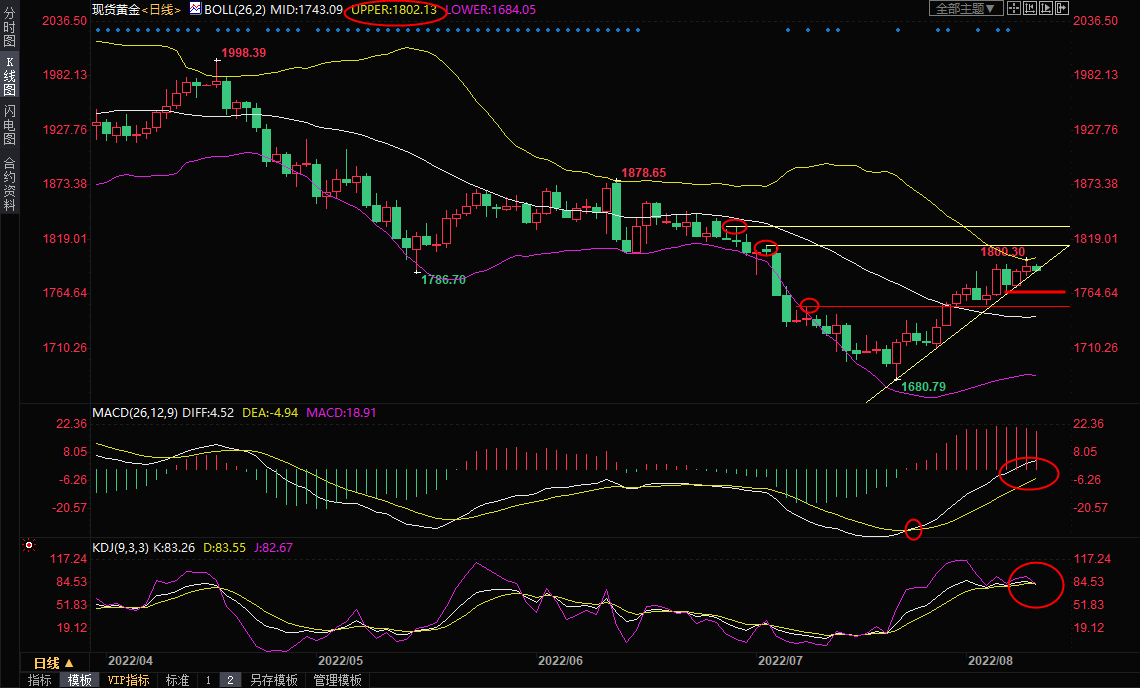Click the 管理模板 button
The image size is (1140, 688).
point(337,680)
